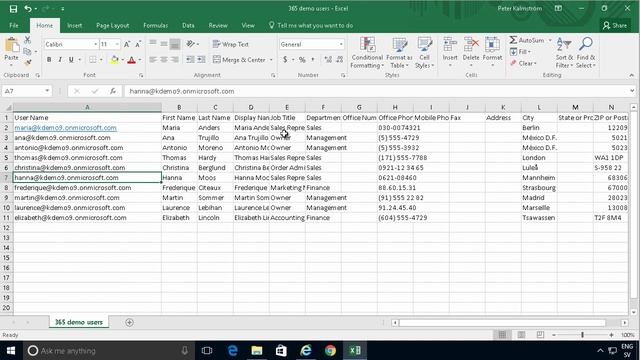The image size is (640, 360).
Task: Click the Save icon in quick access toolbar
Action: (13, 9)
